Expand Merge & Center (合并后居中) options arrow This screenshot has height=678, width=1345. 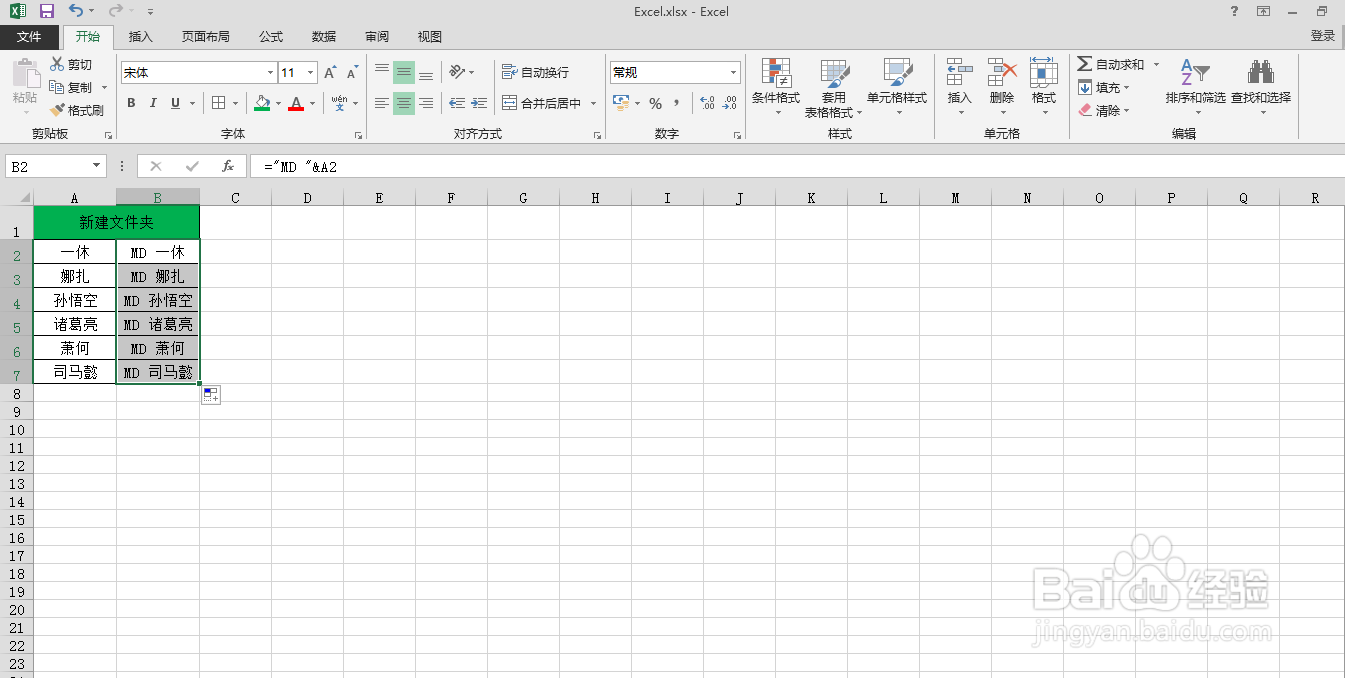coord(593,103)
